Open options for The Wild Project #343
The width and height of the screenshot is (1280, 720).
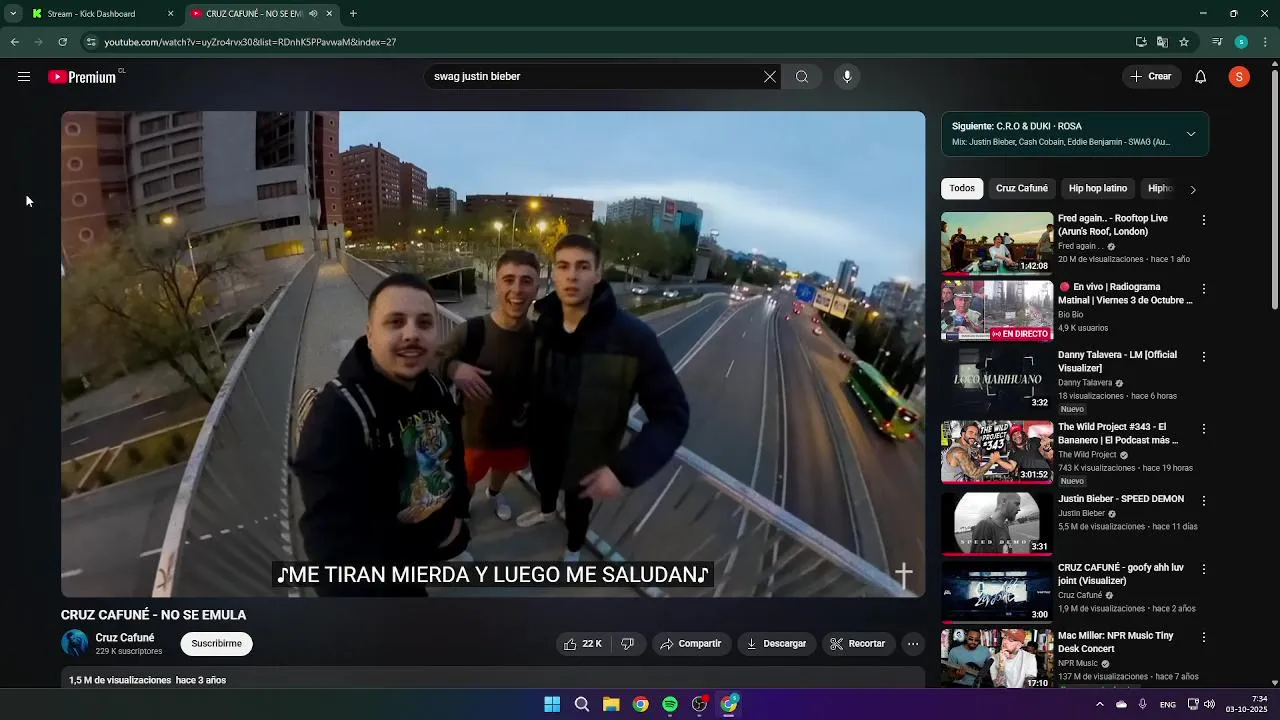[x=1204, y=429]
